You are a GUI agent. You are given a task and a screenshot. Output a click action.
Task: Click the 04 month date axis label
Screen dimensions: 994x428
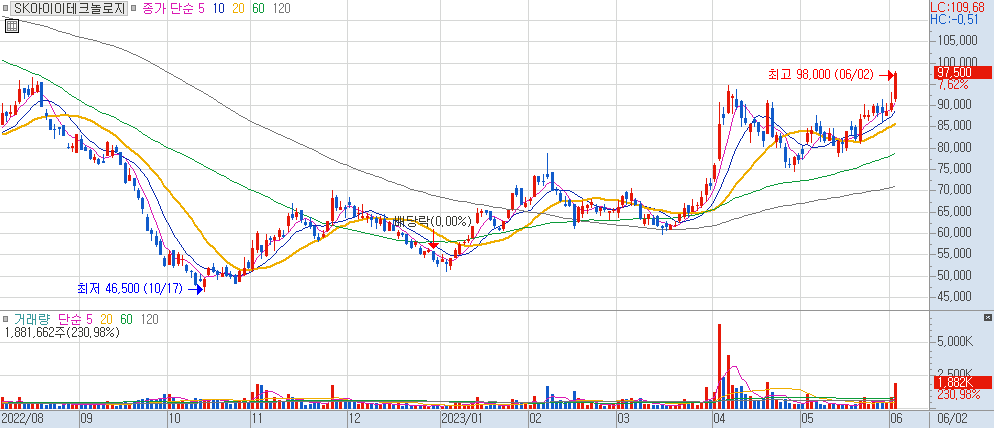[x=719, y=419]
